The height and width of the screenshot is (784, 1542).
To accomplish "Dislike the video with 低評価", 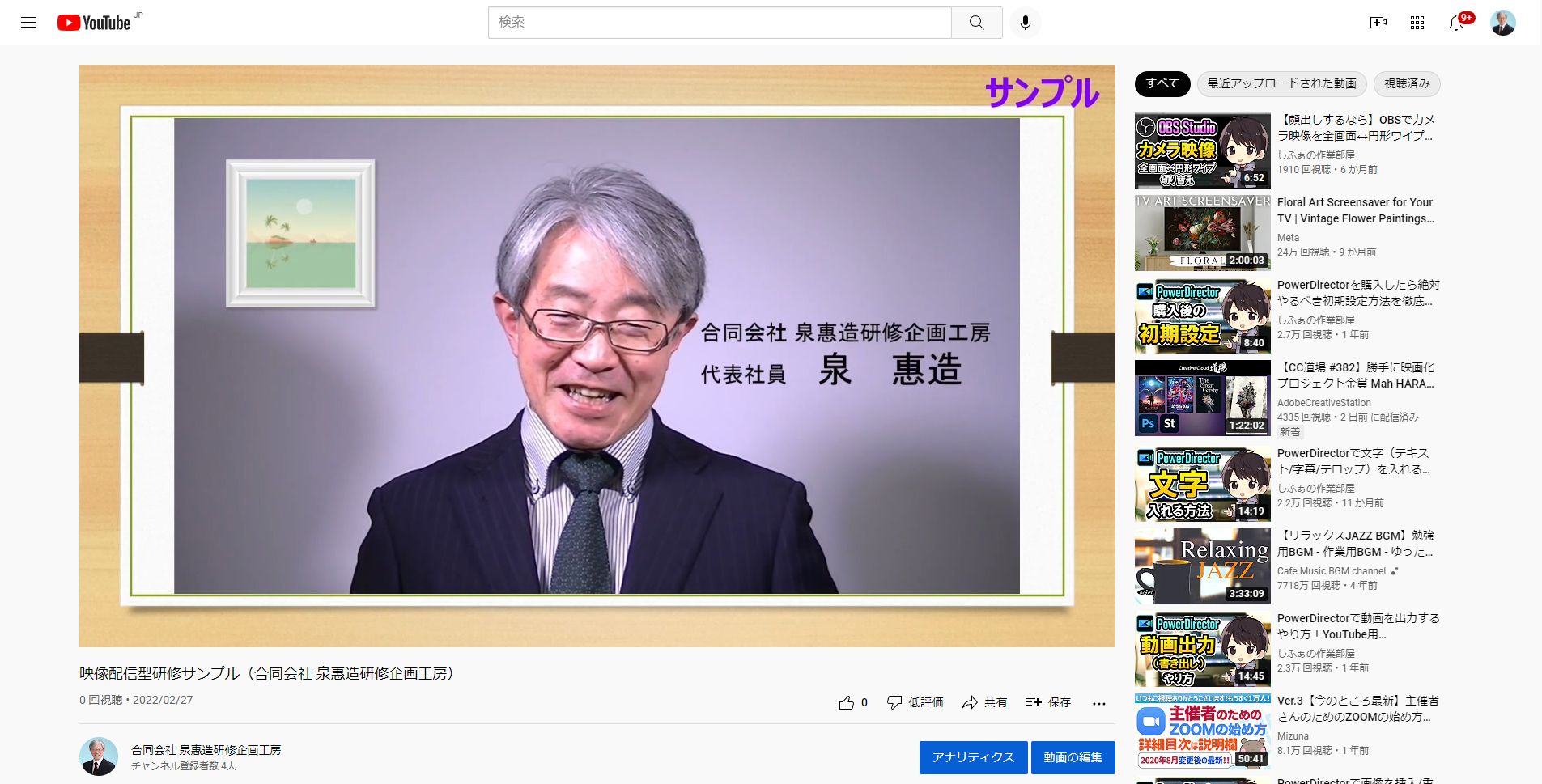I will 915,702.
